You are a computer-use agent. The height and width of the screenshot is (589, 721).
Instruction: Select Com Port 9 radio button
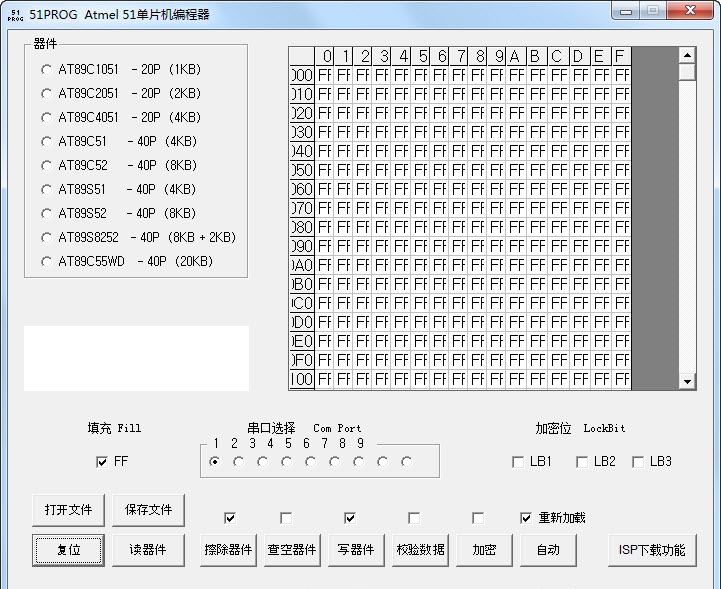pos(406,461)
